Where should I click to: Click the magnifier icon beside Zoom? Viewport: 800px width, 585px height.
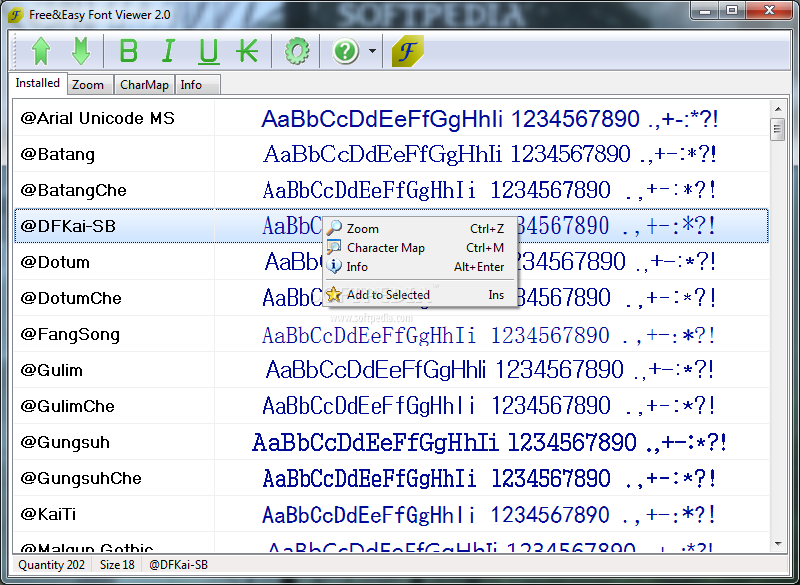[334, 228]
